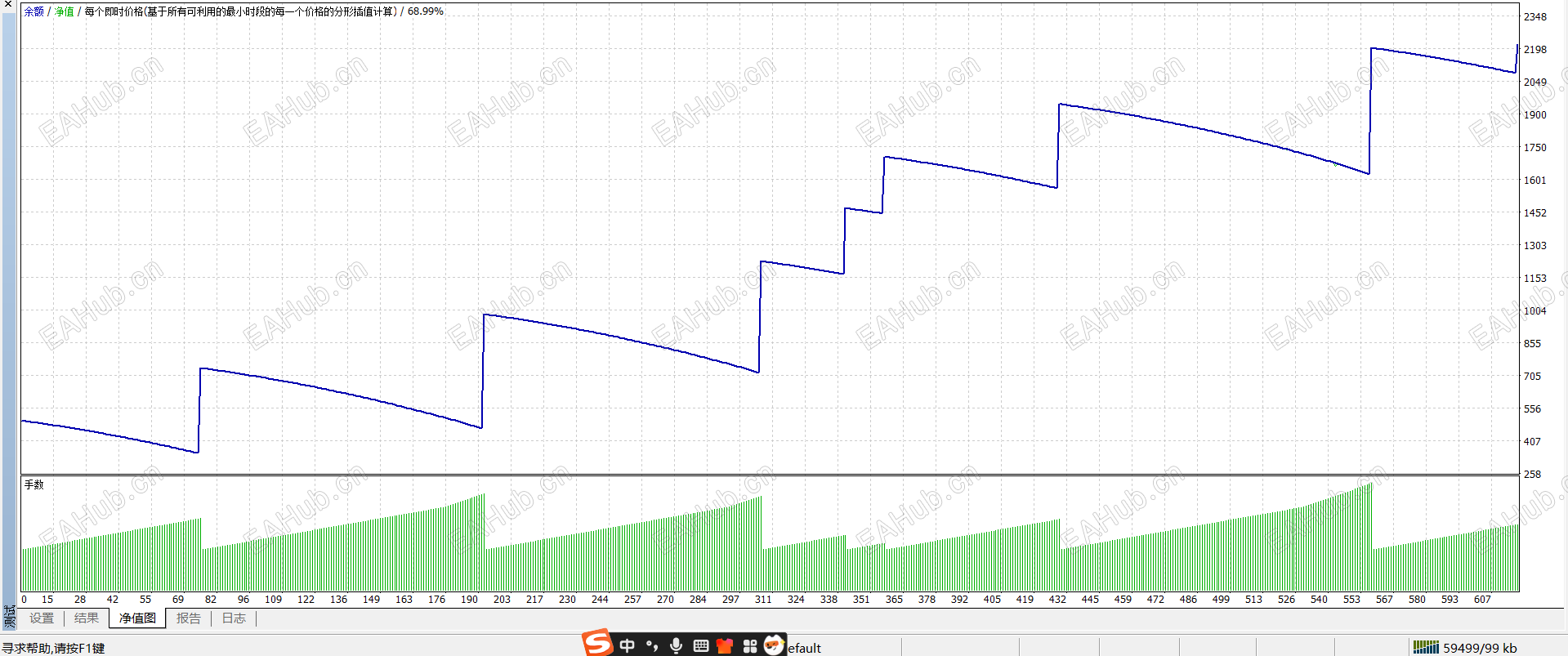Click the connection bars status icon
Viewport: 1568px width, 656px height.
point(1426,647)
